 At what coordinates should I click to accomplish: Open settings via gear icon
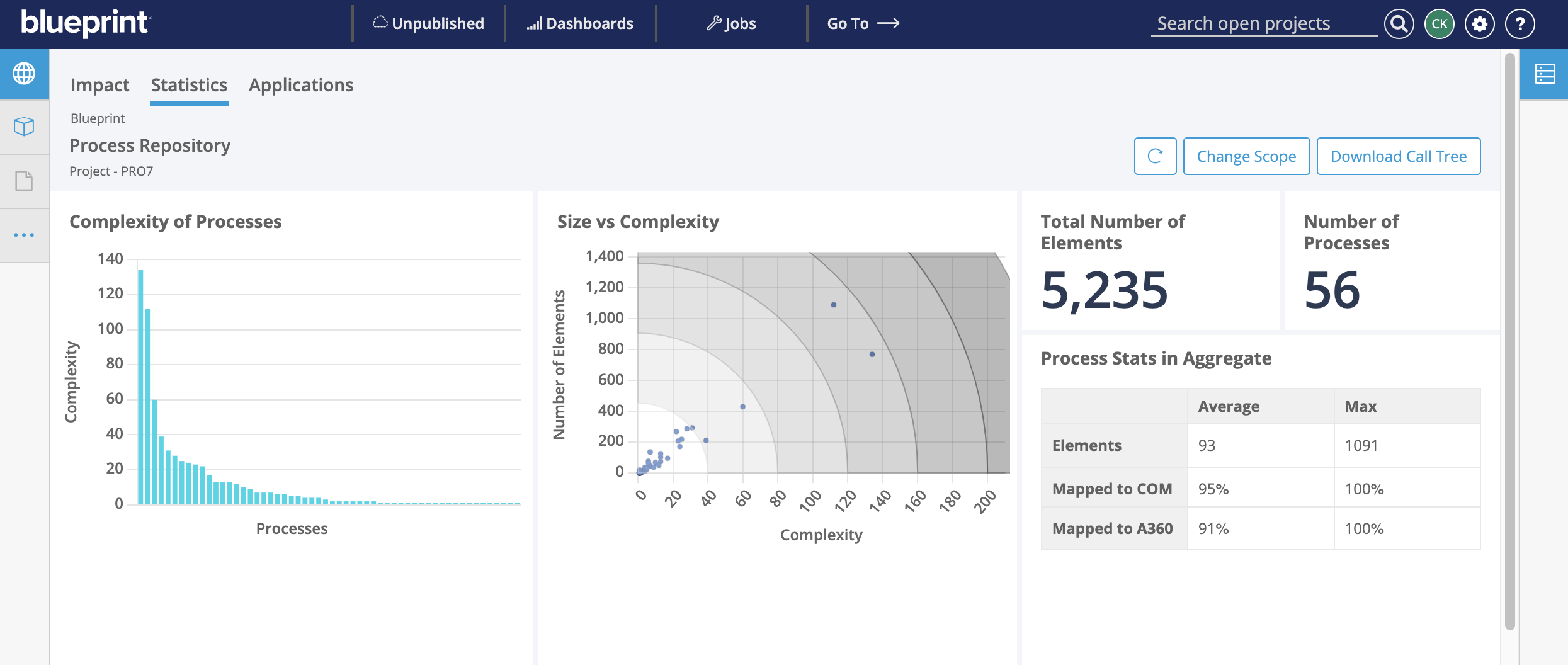(x=1479, y=24)
